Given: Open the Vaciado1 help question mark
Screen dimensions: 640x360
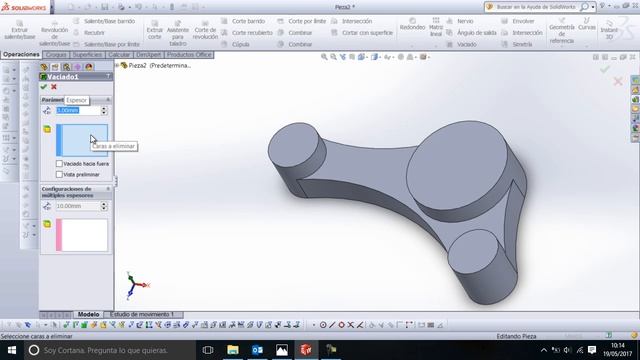Looking at the screenshot, I should click(108, 76).
